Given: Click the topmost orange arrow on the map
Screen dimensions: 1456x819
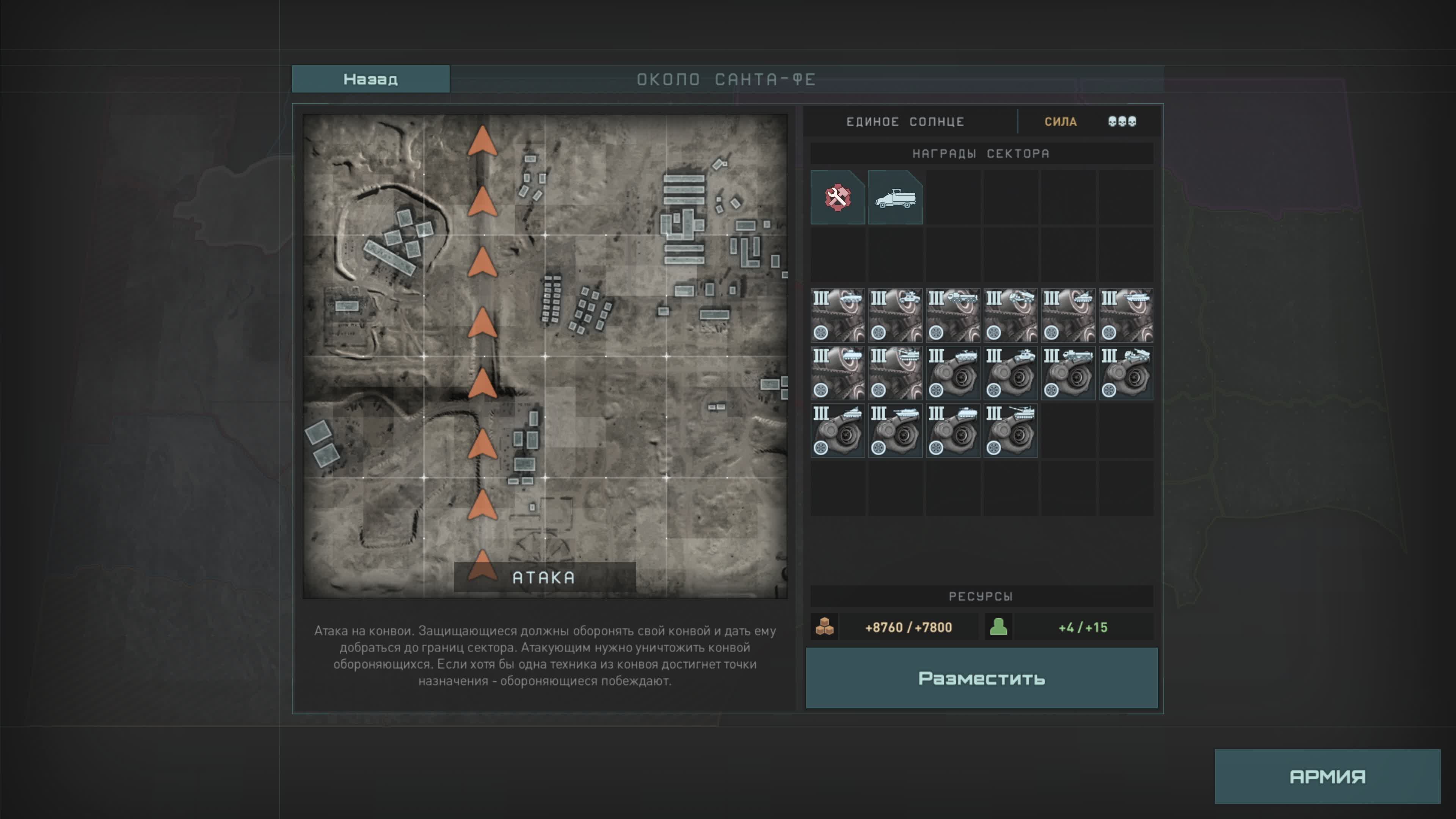Looking at the screenshot, I should [x=482, y=141].
